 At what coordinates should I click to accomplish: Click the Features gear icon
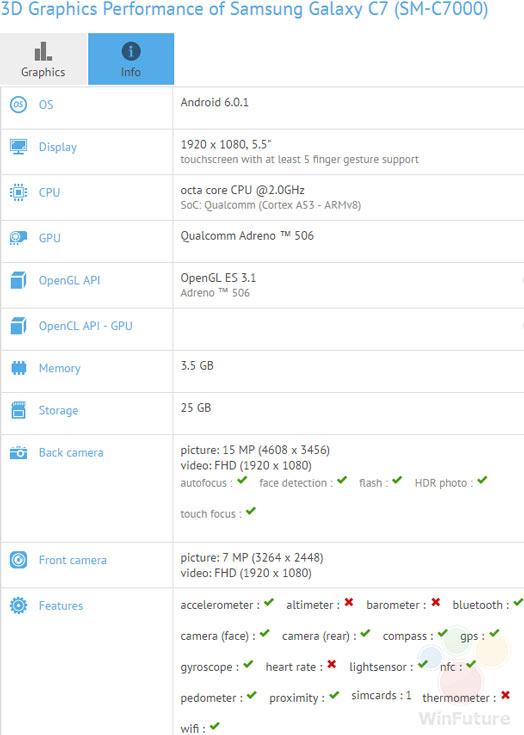[18, 605]
